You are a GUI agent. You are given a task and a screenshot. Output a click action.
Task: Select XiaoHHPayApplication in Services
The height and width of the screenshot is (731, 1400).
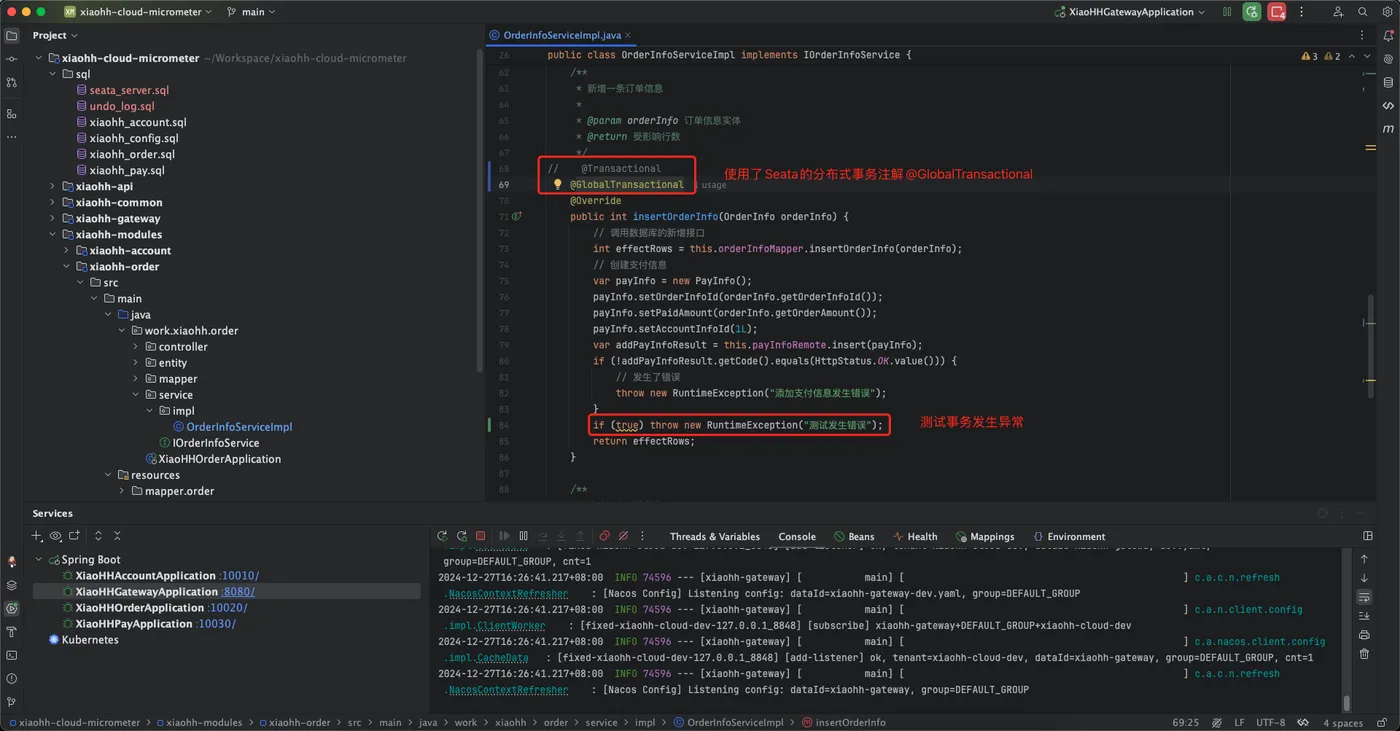(133, 624)
